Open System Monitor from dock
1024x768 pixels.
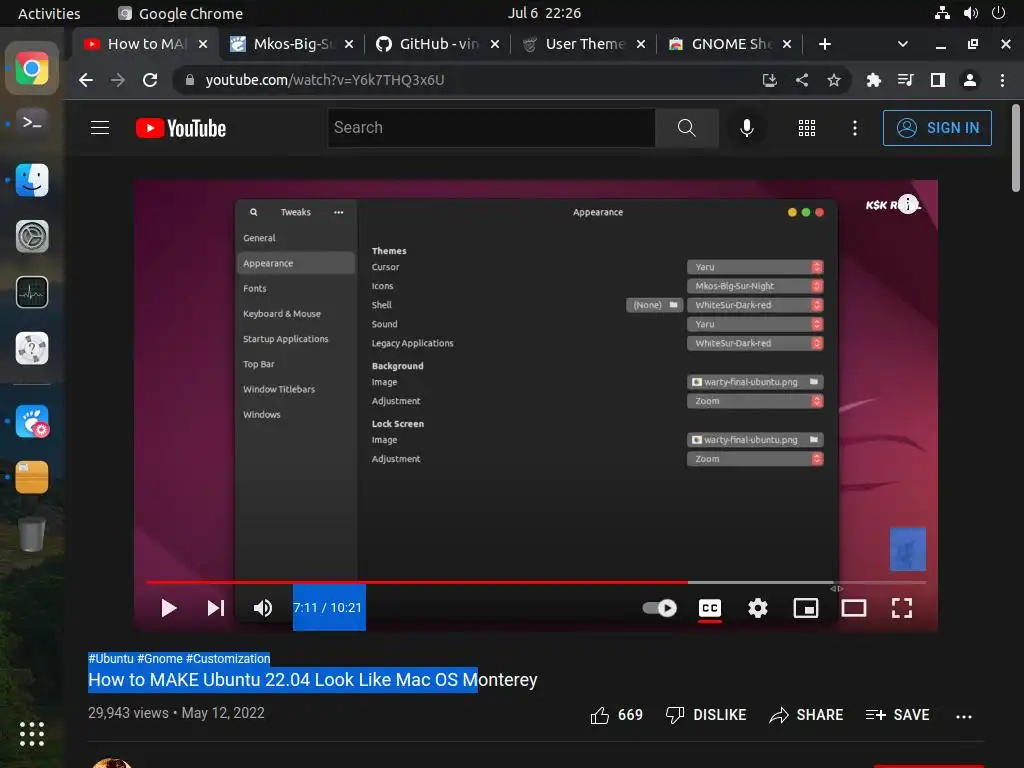(32, 292)
